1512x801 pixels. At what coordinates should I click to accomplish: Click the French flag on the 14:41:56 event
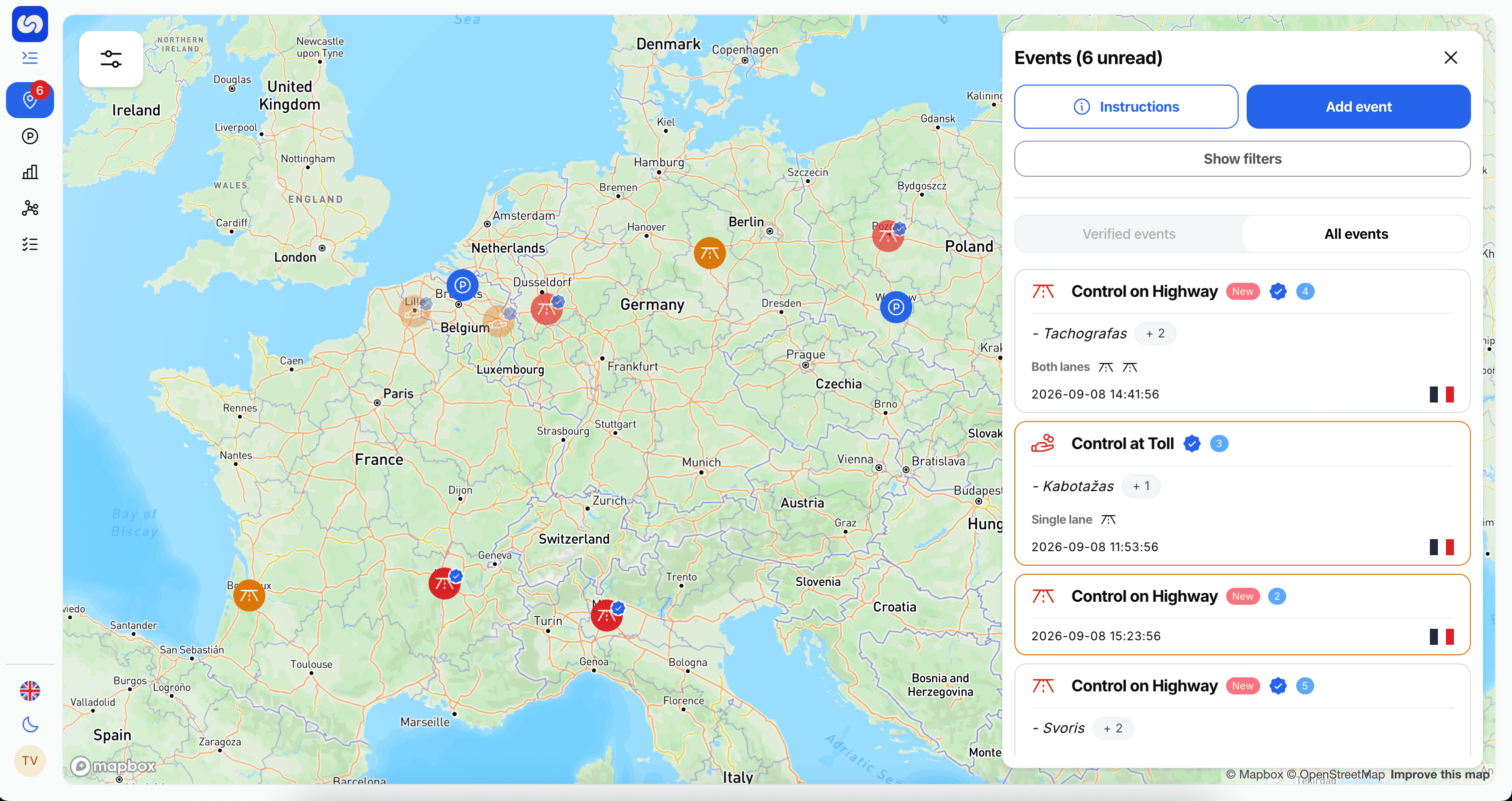pos(1441,394)
